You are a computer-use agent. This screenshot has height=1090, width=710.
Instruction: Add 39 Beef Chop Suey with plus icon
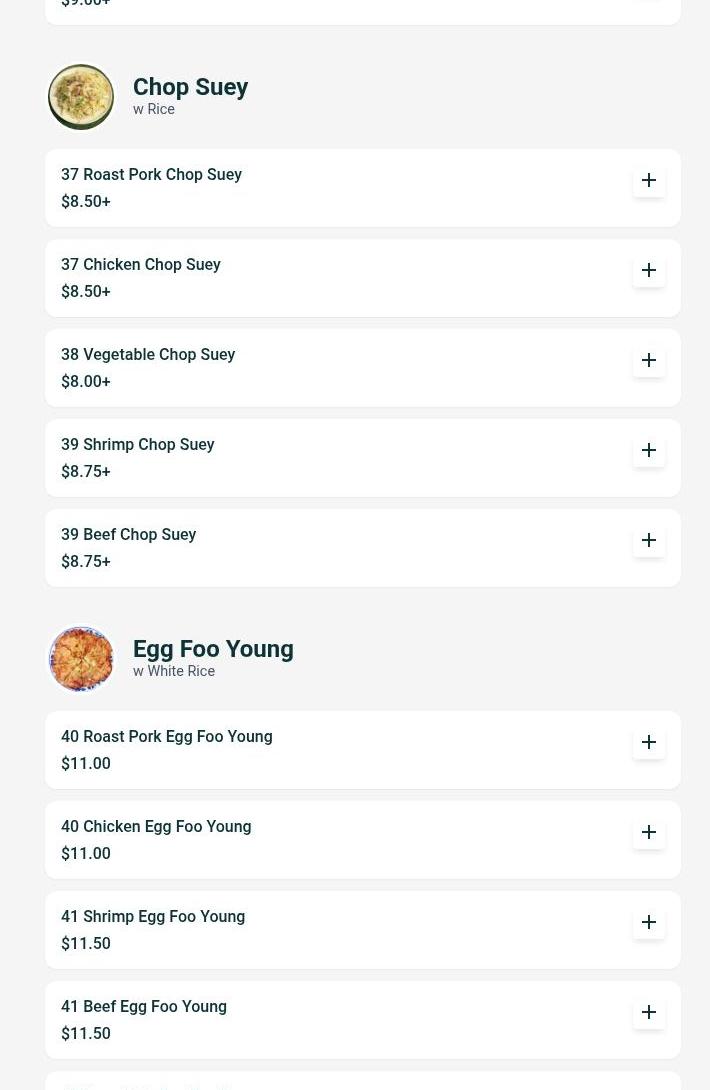(x=648, y=540)
